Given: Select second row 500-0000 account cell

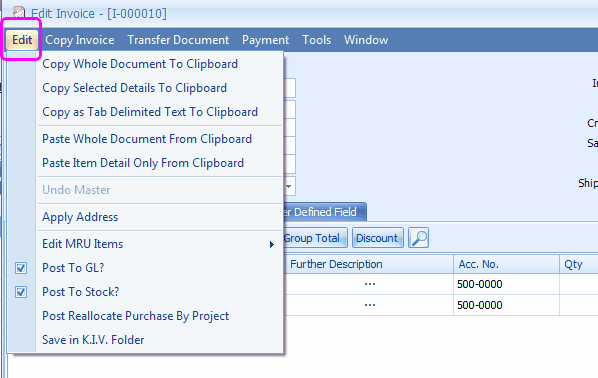Looking at the screenshot, I should coord(506,305).
